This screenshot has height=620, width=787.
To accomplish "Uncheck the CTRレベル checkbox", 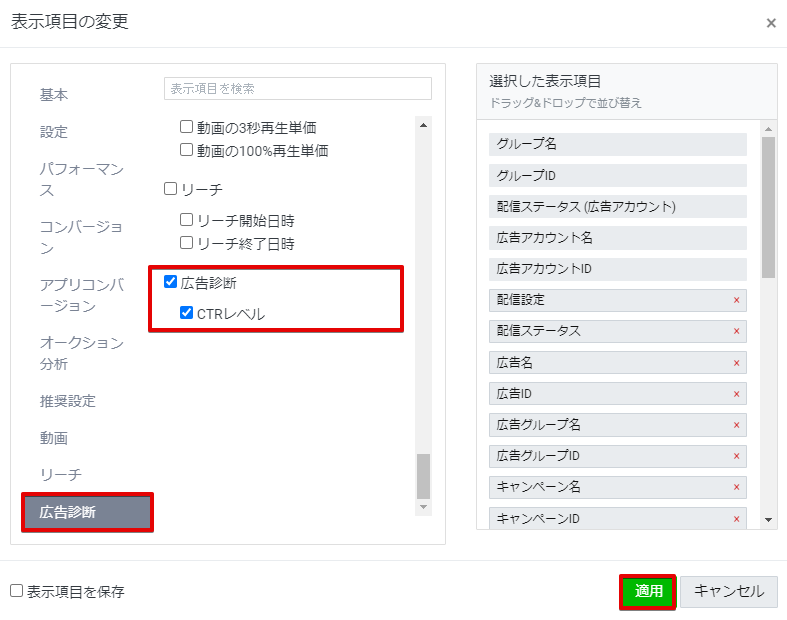I will [186, 313].
